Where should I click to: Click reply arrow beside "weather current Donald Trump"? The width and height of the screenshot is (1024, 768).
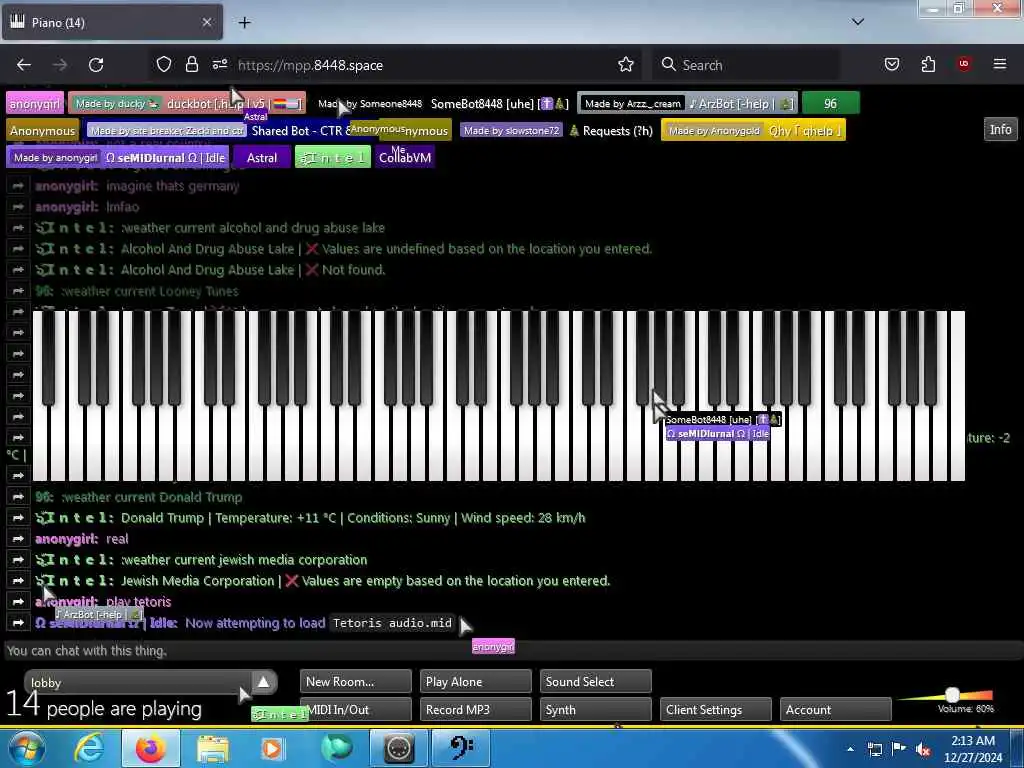click(x=18, y=497)
